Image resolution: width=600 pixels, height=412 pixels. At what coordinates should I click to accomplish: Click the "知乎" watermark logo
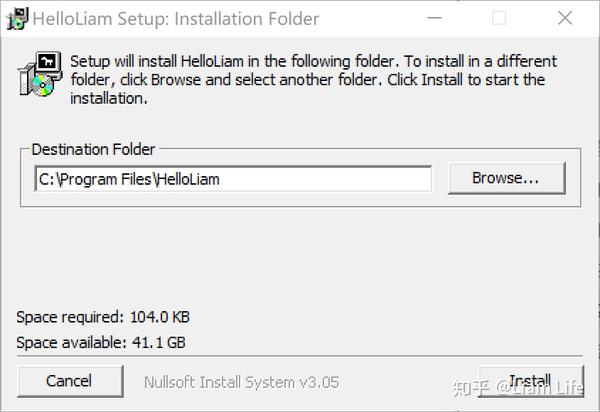[x=469, y=387]
